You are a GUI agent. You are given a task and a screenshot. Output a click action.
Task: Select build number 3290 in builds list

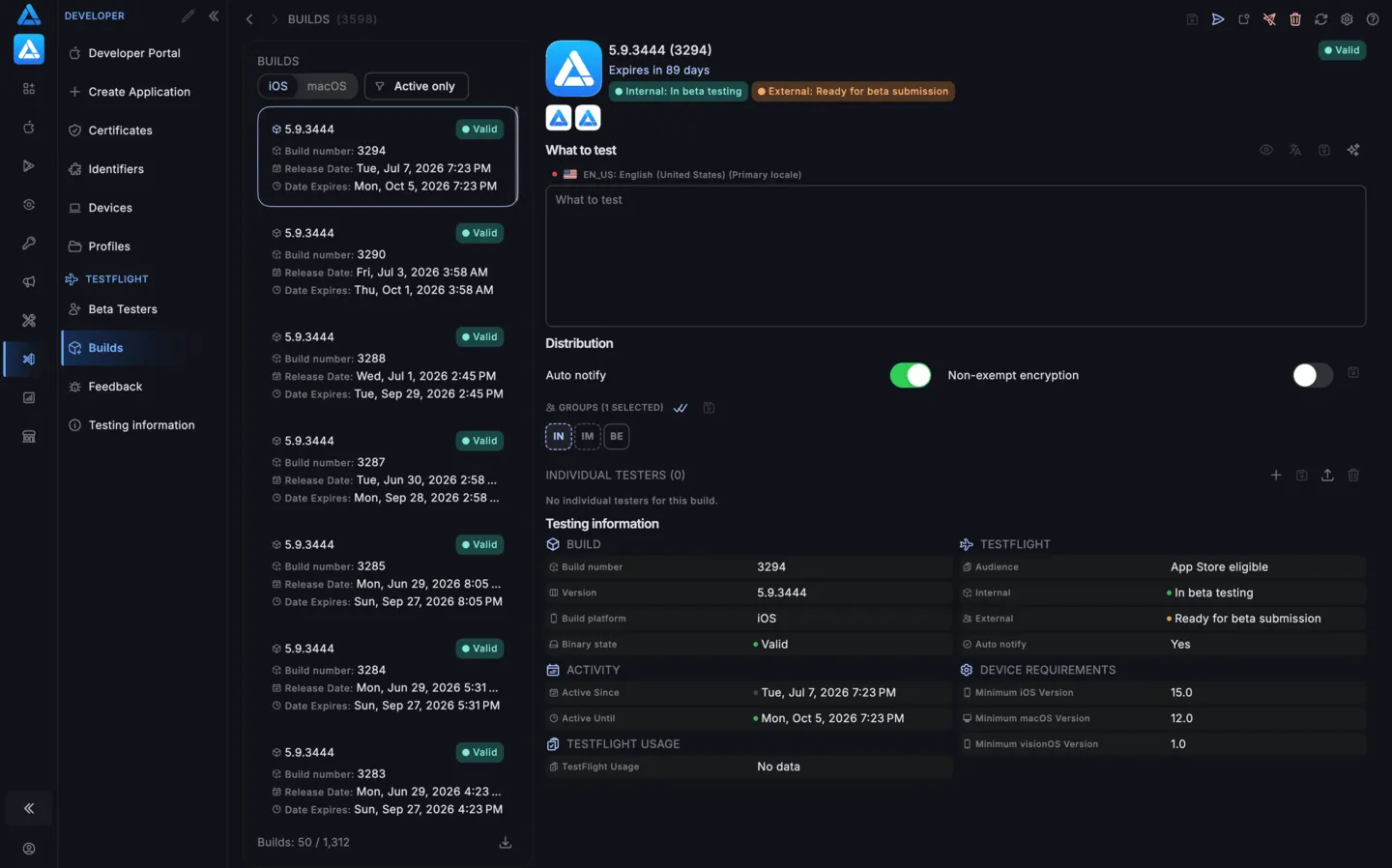388,261
